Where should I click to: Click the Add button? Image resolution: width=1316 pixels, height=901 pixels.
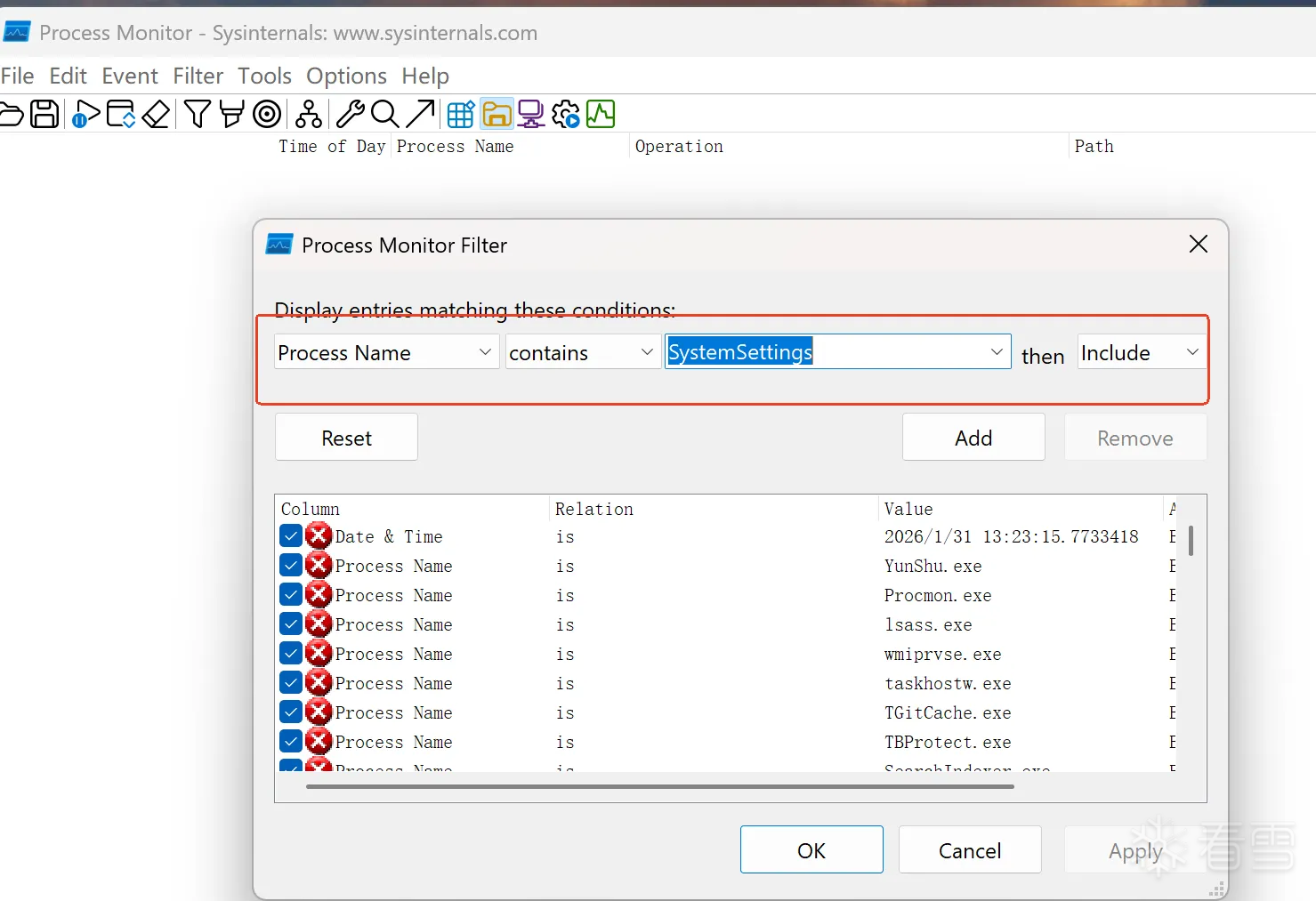click(973, 438)
